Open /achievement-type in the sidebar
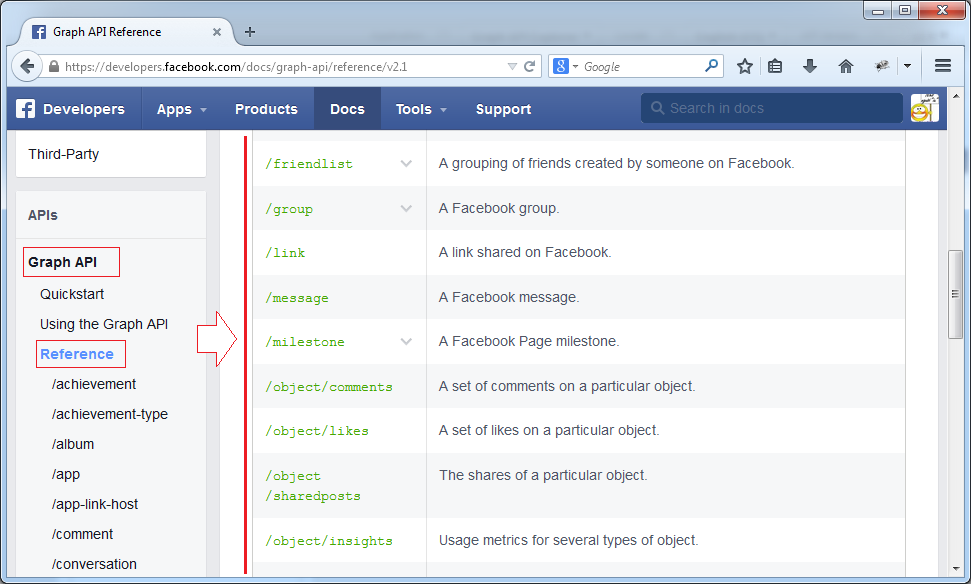 tap(110, 414)
